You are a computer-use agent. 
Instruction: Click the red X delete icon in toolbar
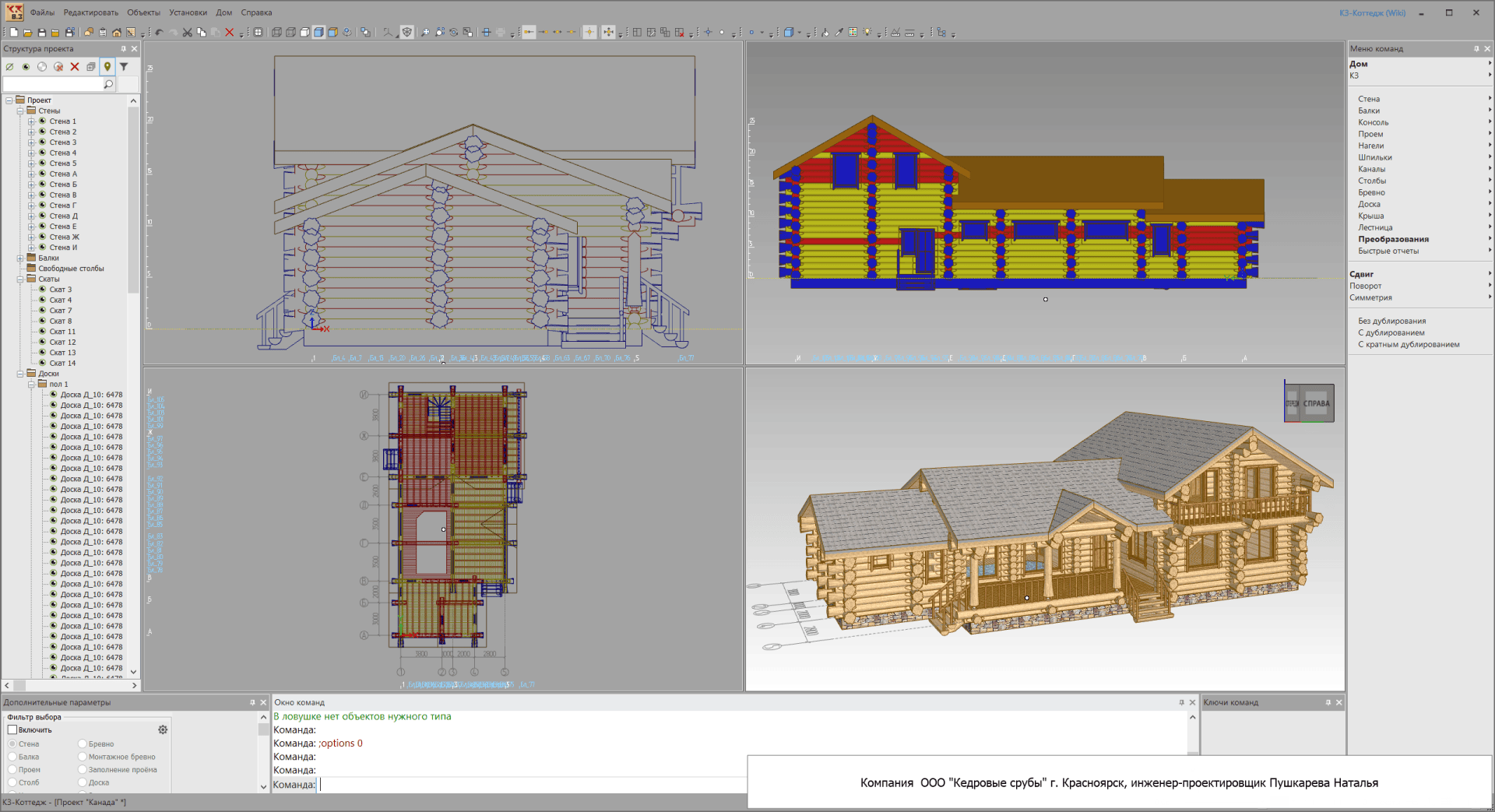[x=229, y=33]
